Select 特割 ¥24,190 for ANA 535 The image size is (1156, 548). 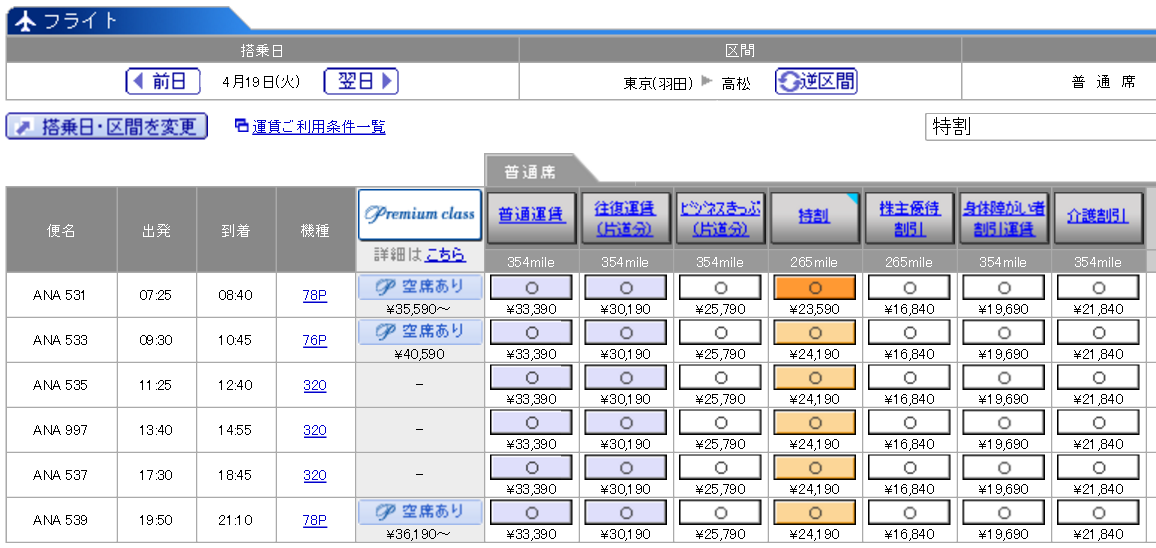[x=815, y=378]
